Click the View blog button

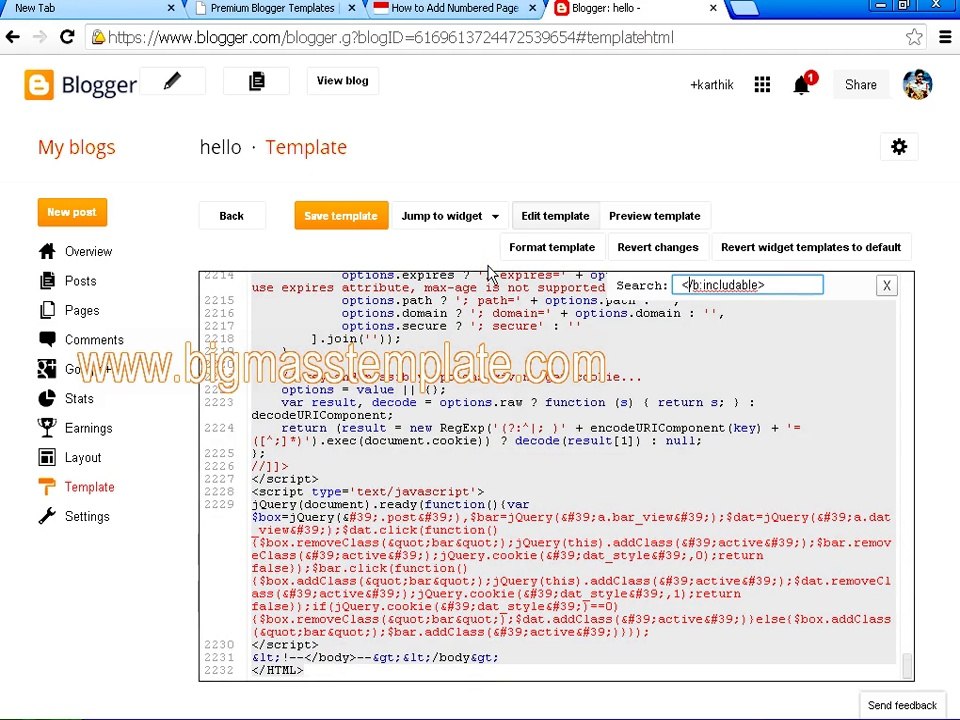[342, 81]
